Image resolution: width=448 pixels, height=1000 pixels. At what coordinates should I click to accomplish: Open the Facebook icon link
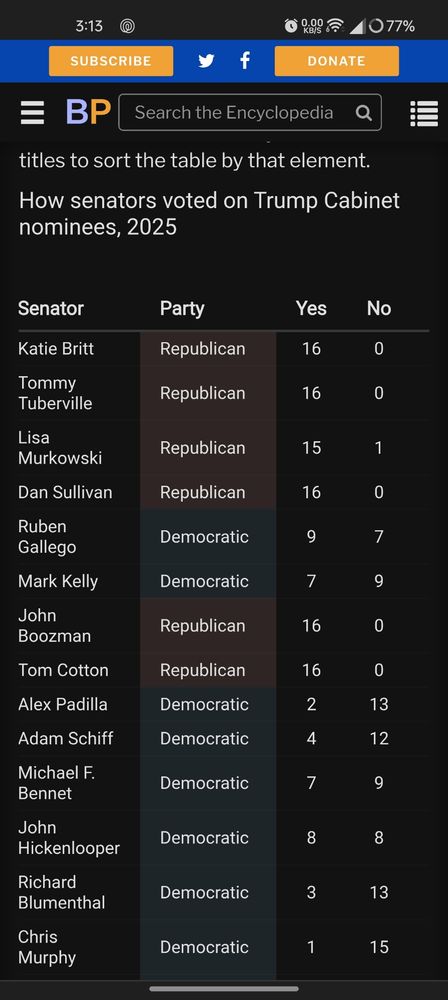[244, 61]
